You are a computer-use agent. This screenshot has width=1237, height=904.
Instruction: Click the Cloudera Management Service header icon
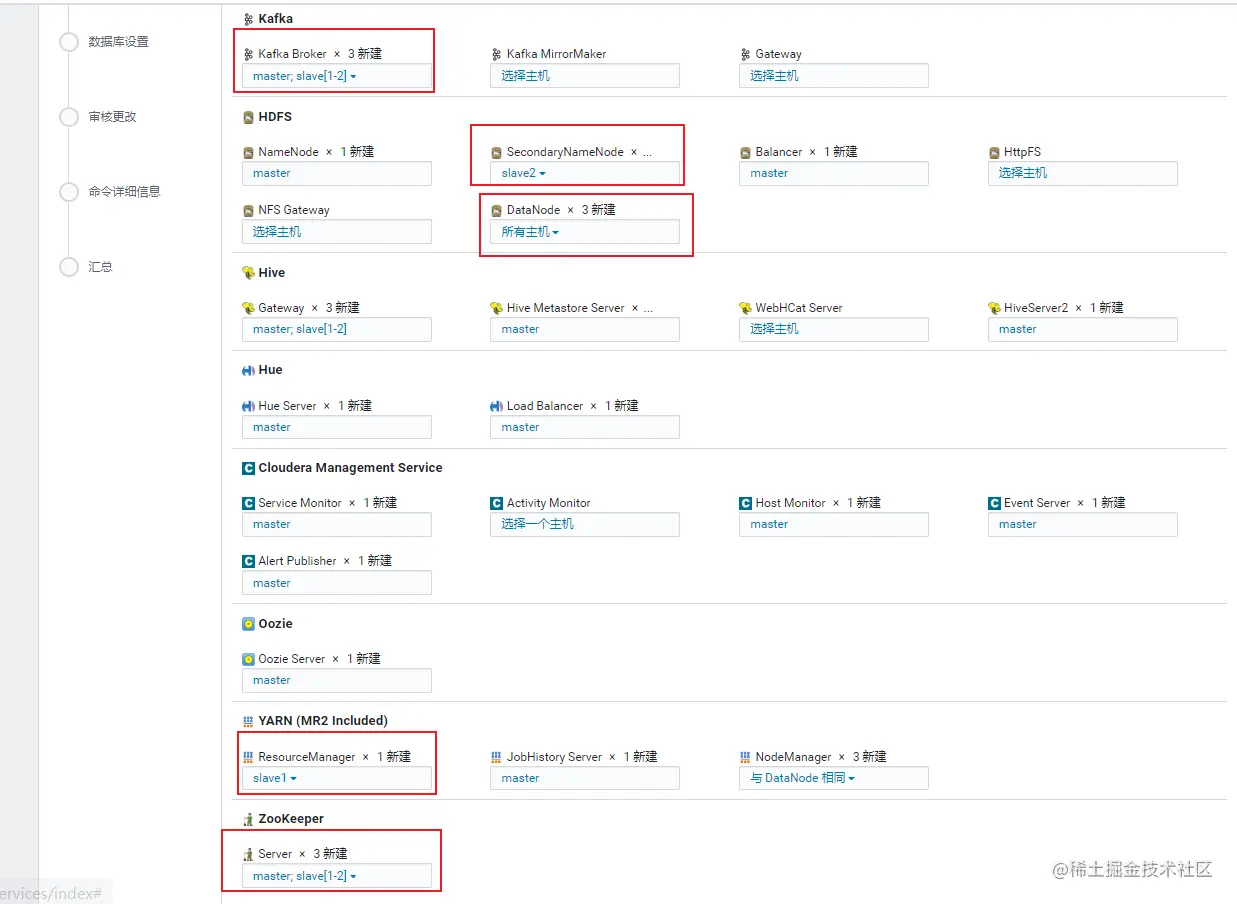pyautogui.click(x=248, y=468)
